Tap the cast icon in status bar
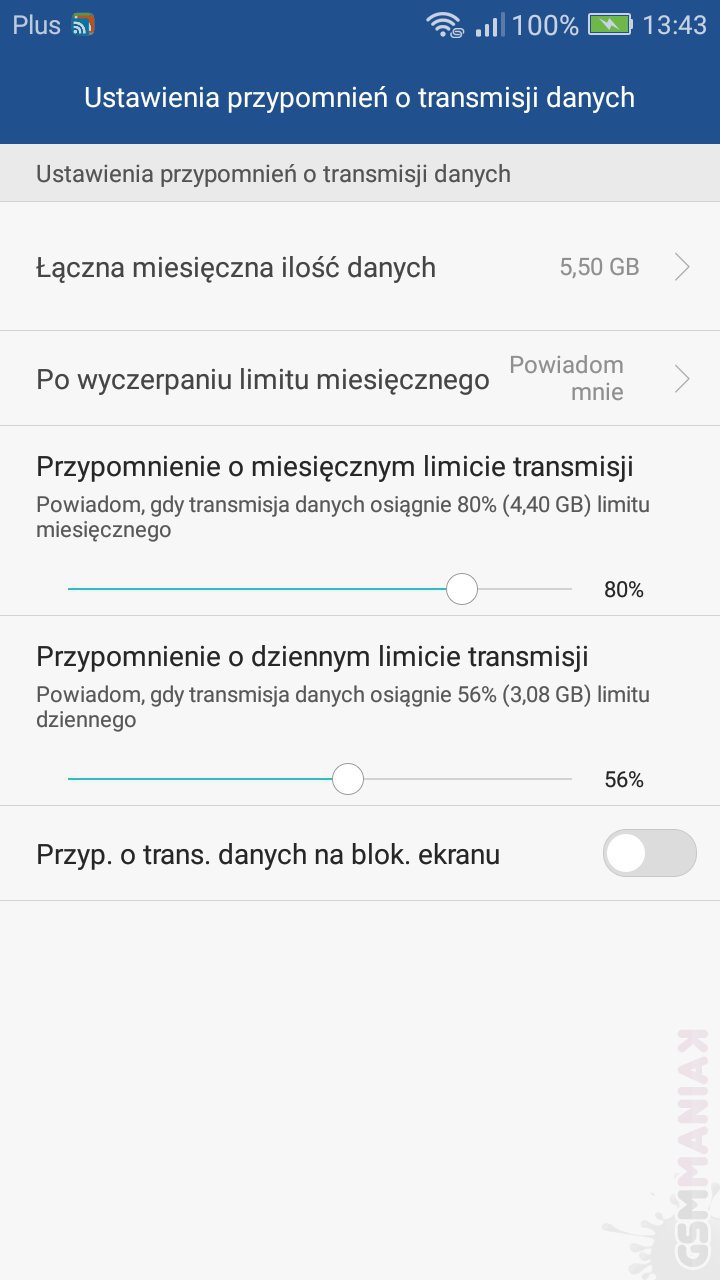Viewport: 720px width, 1280px height. pos(84,25)
